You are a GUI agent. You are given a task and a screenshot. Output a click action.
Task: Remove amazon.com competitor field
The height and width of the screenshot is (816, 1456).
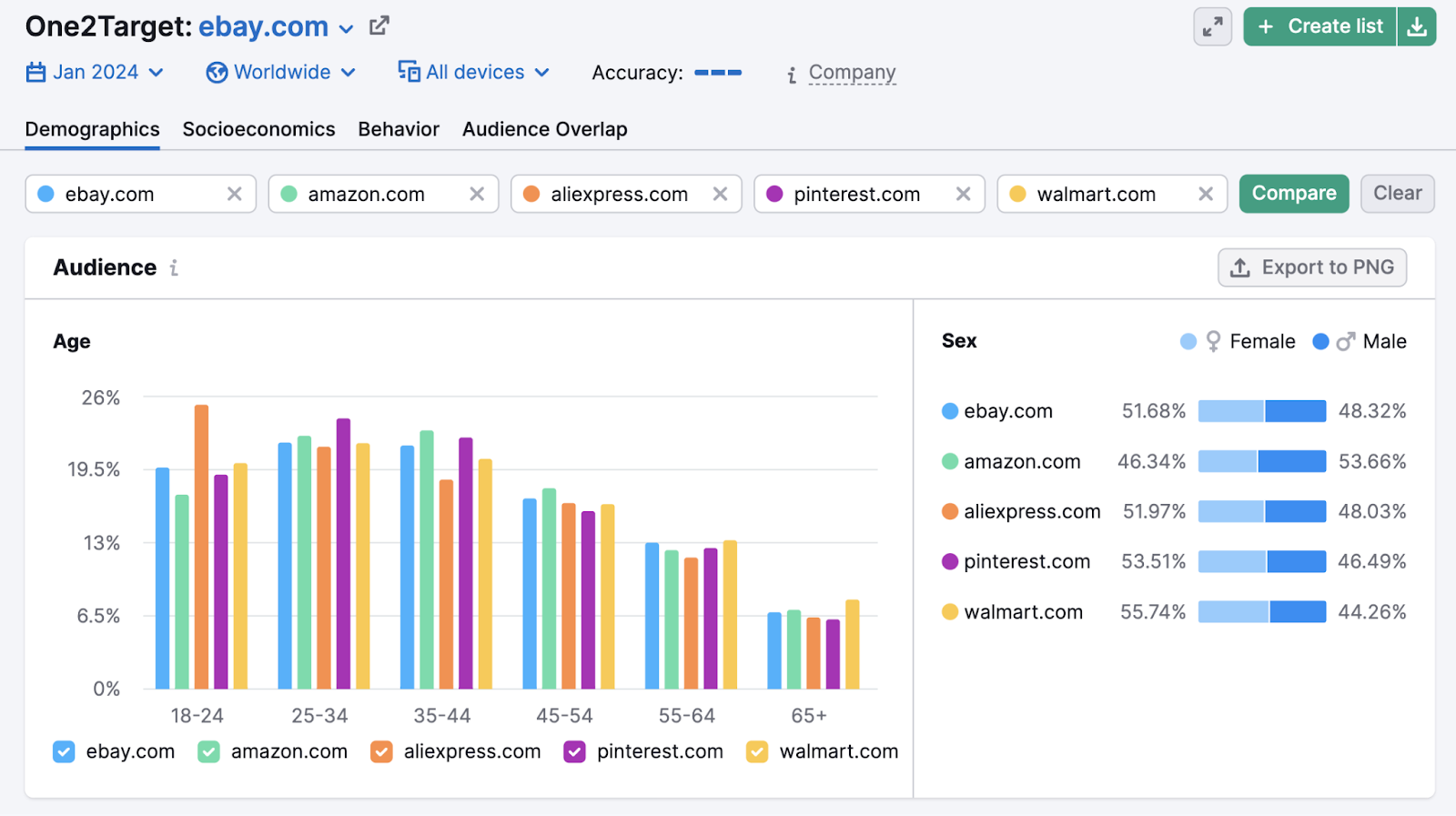[477, 194]
